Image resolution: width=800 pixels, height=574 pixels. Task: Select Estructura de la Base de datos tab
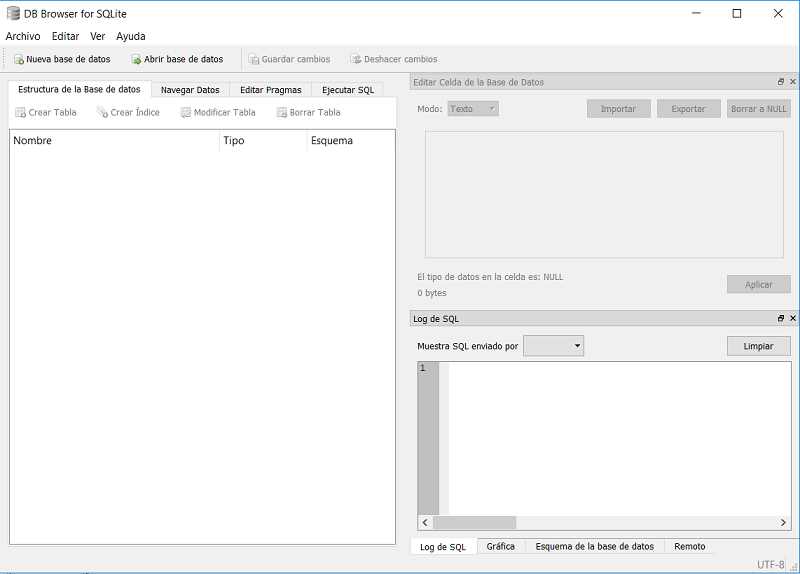coord(79,89)
